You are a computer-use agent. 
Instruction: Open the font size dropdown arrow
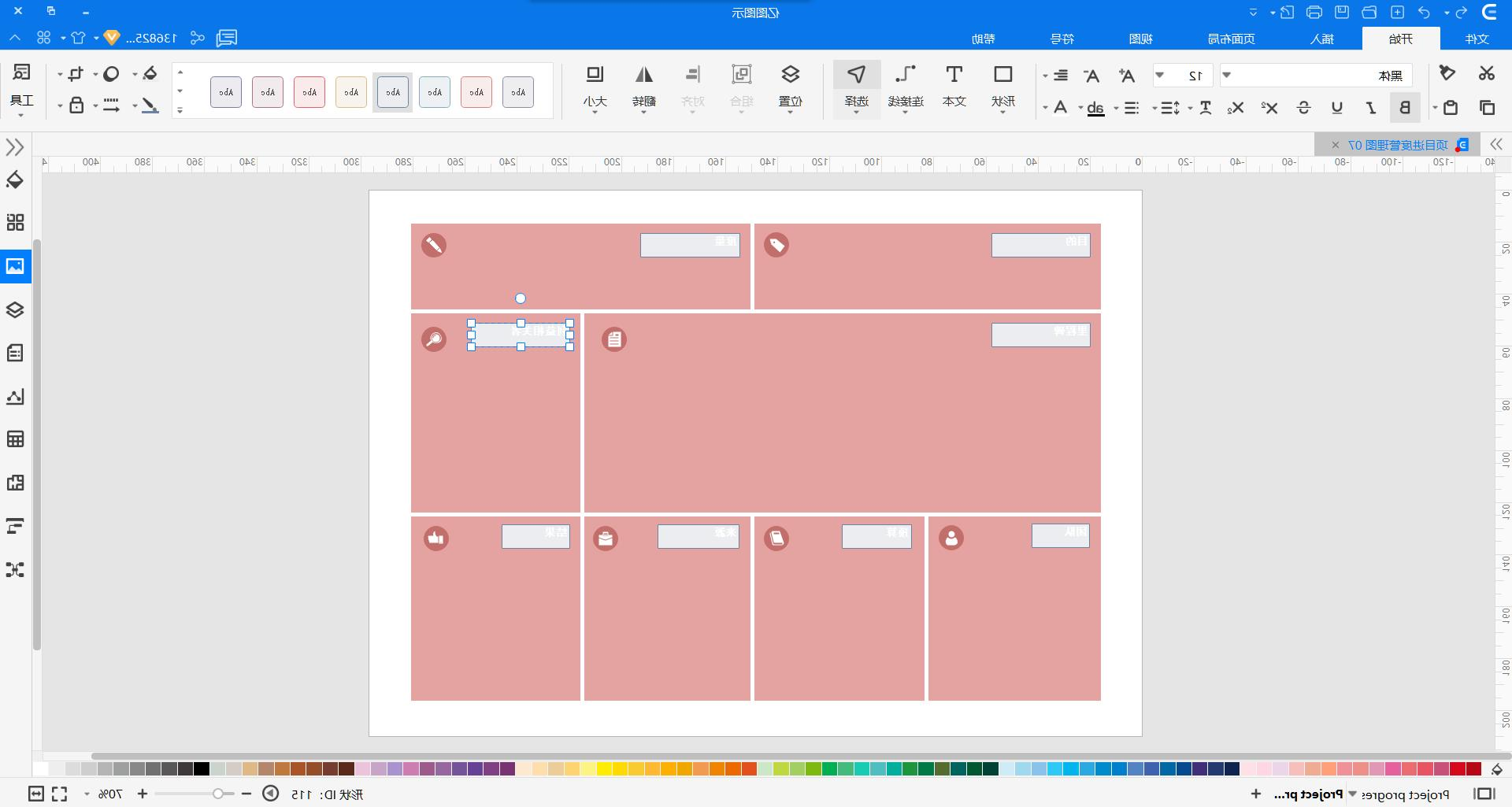coord(1160,76)
